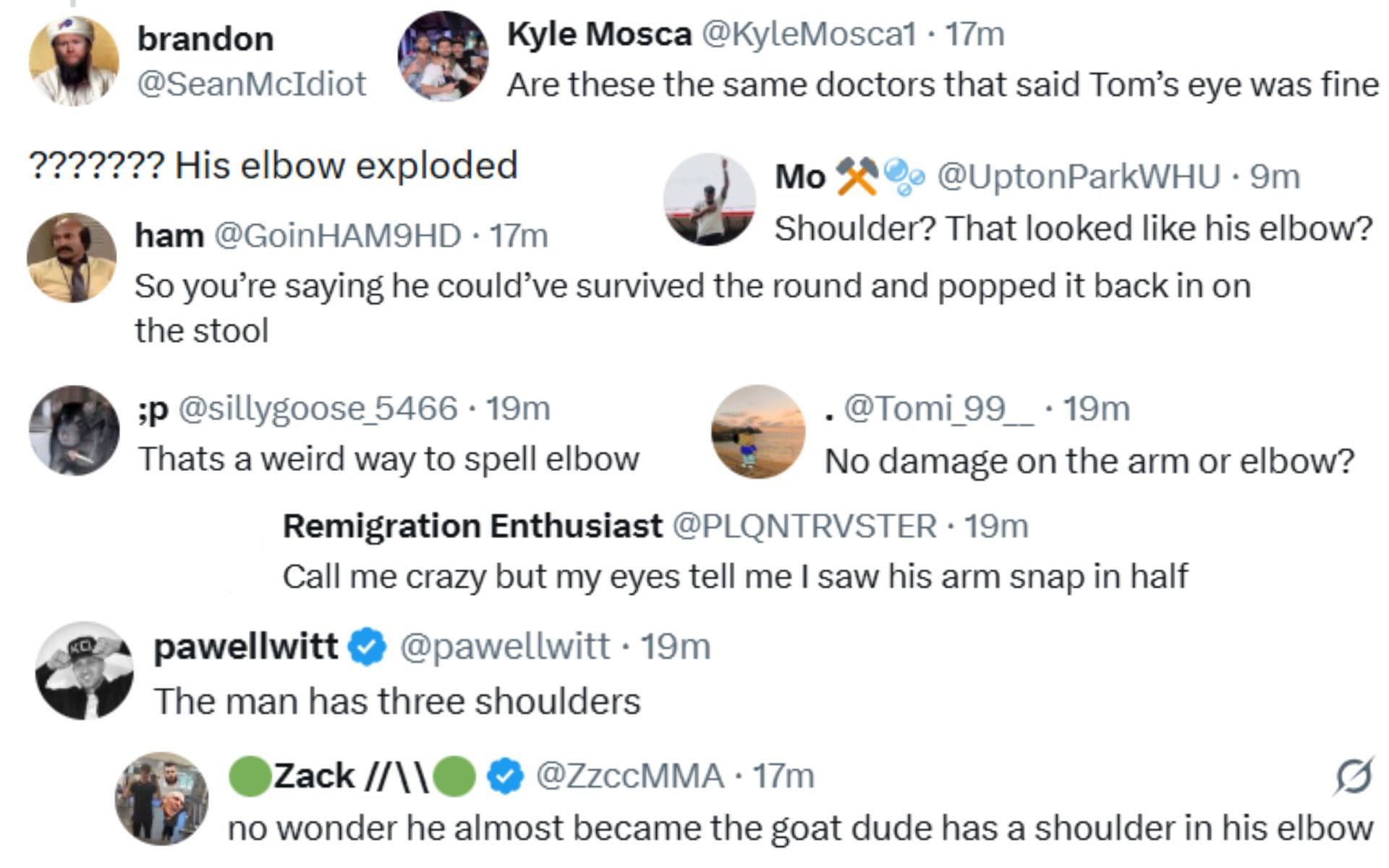Screen dimensions: 1389x868
Task: Click pawellwitt's black-and-white avatar
Action: [x=85, y=671]
